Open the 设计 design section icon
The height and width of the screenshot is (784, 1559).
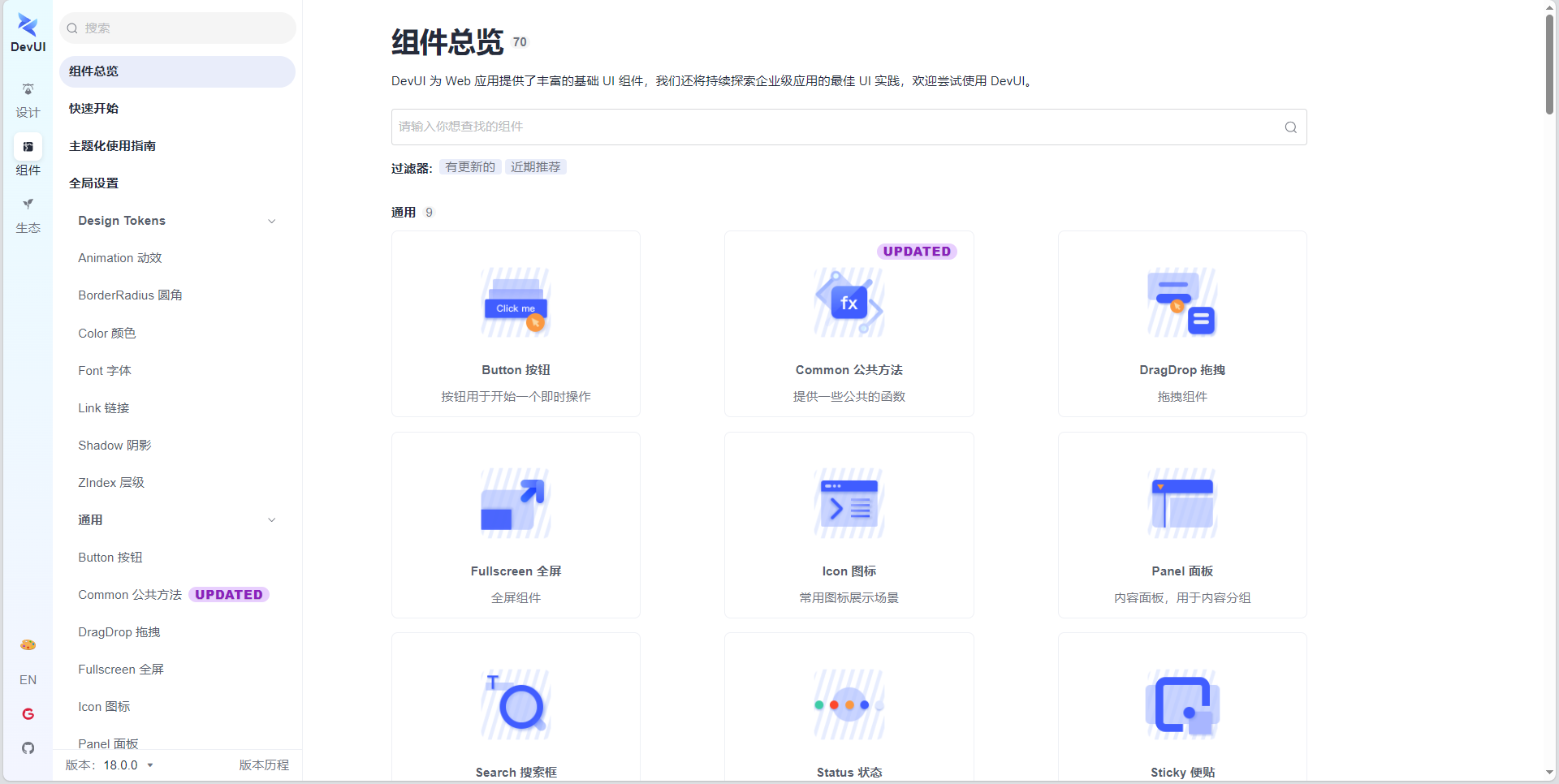click(28, 89)
